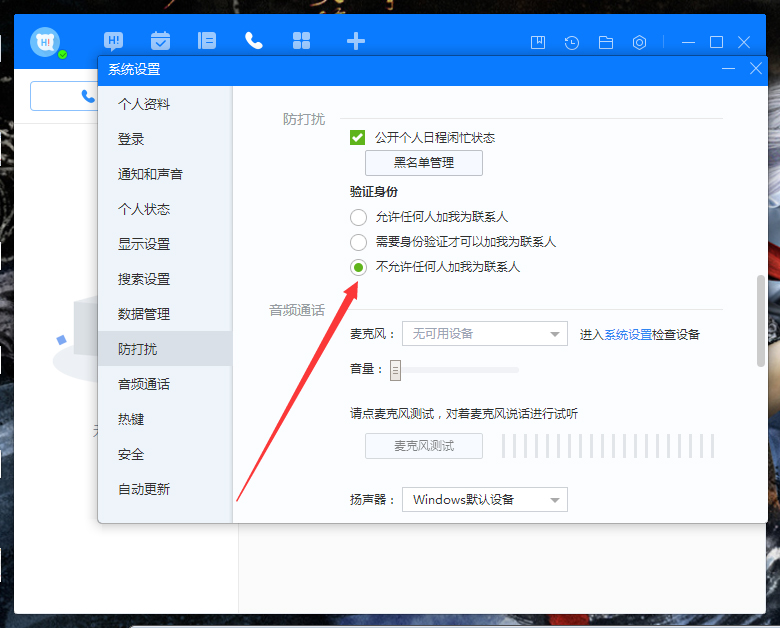Uncheck 公开个人日程闲忙状态 checkbox
The height and width of the screenshot is (628, 780).
click(x=357, y=137)
